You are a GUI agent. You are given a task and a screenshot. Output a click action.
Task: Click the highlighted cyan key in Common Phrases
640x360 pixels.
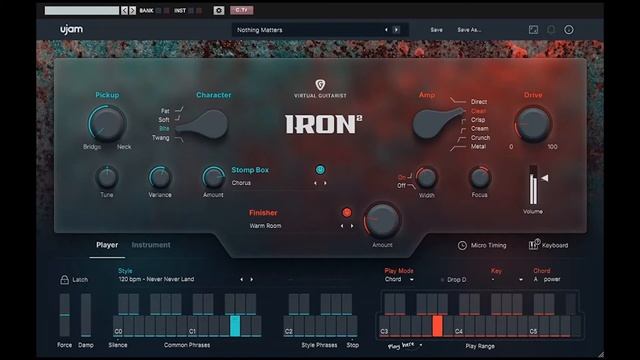(x=235, y=326)
